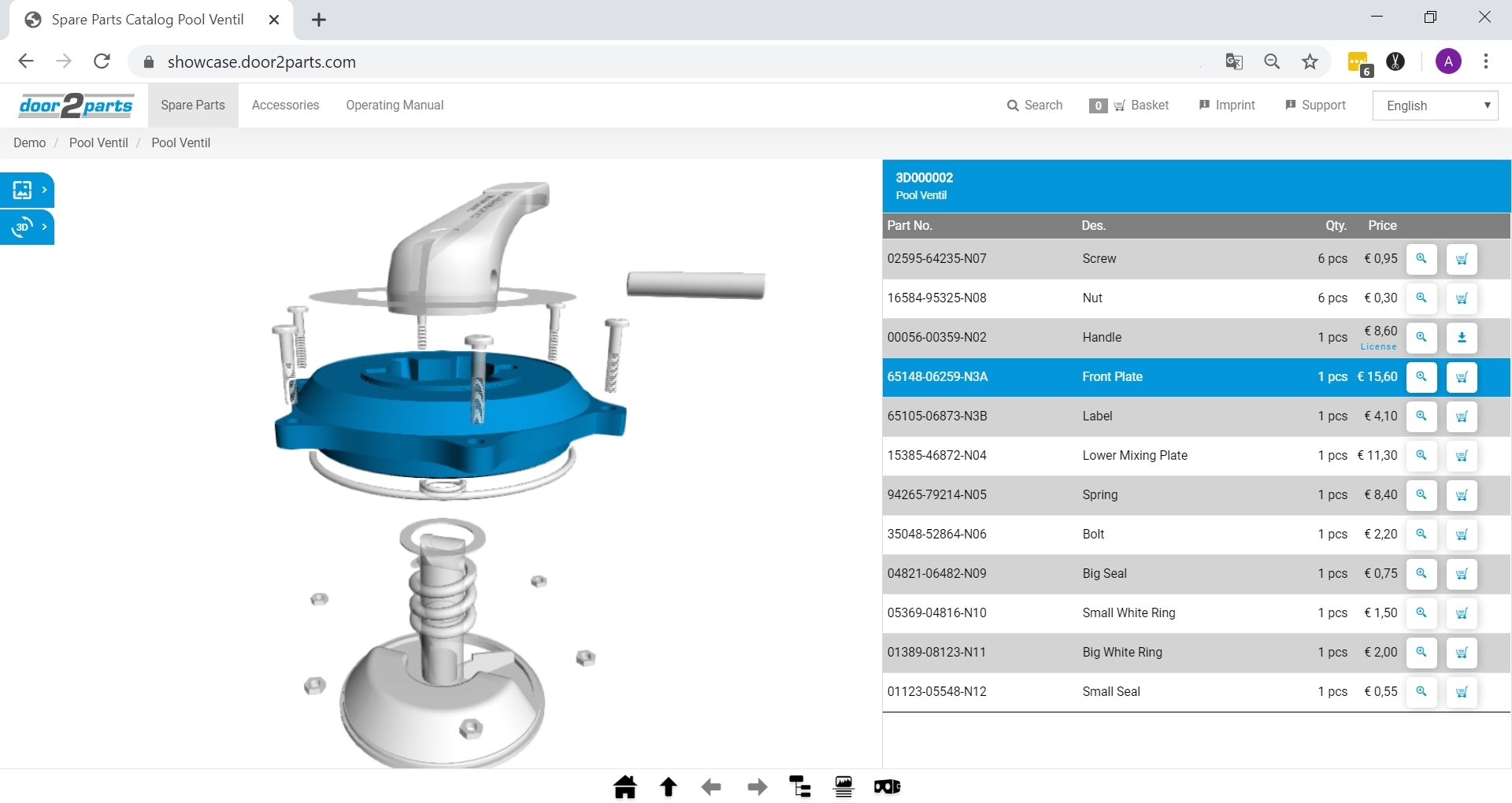Add Small White Ring to basket
The height and width of the screenshot is (803, 1512).
pos(1462,613)
